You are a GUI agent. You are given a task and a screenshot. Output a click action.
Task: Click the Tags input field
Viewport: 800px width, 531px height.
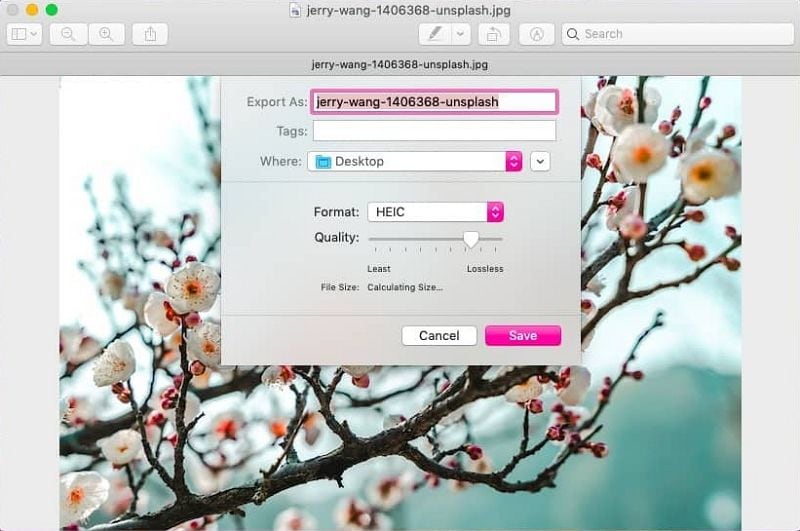434,131
